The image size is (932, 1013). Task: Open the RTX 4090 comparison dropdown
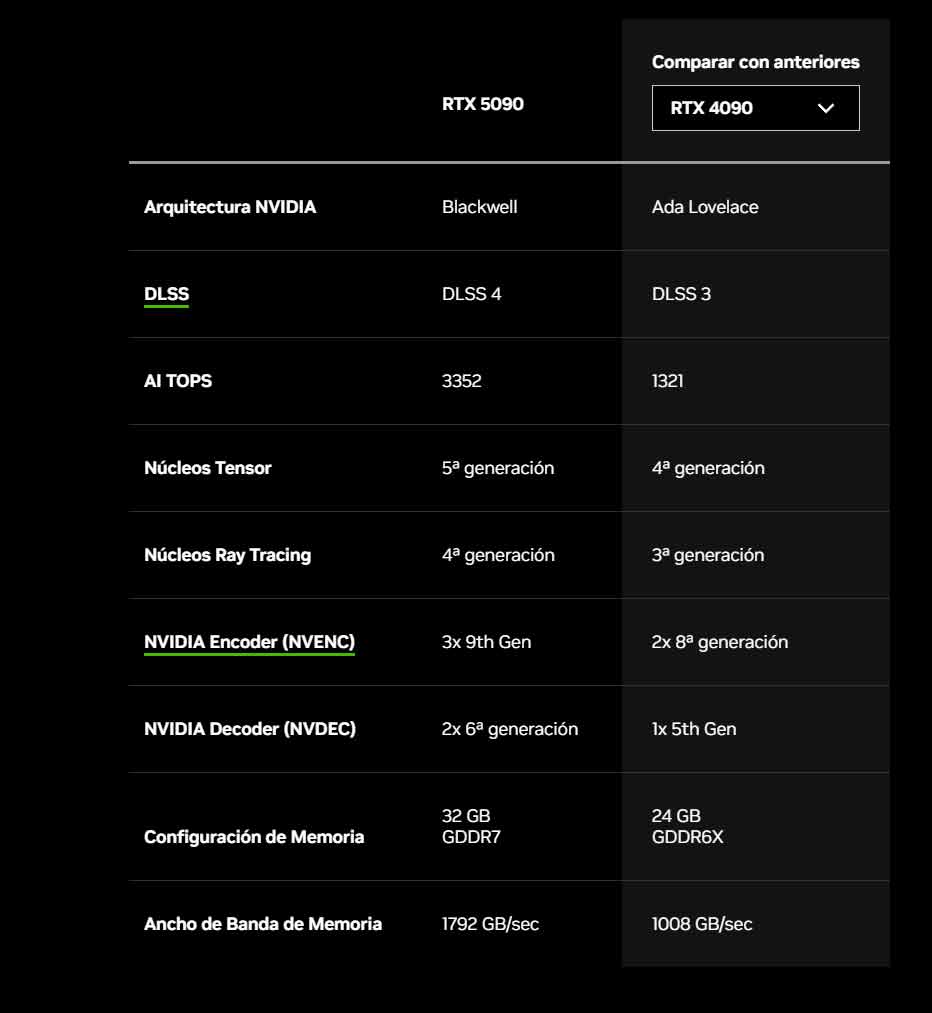[755, 108]
